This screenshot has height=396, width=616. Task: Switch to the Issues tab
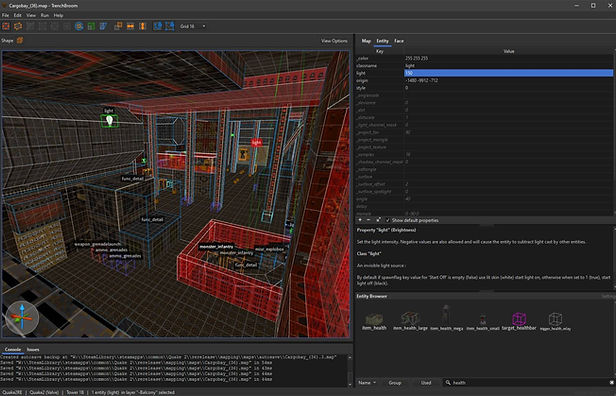pyautogui.click(x=33, y=349)
